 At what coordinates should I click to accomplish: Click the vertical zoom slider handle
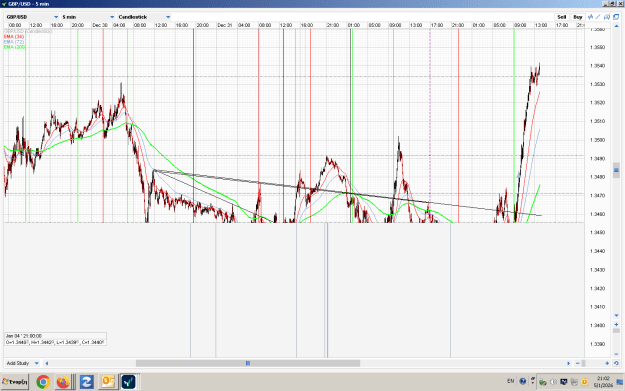coord(616,331)
